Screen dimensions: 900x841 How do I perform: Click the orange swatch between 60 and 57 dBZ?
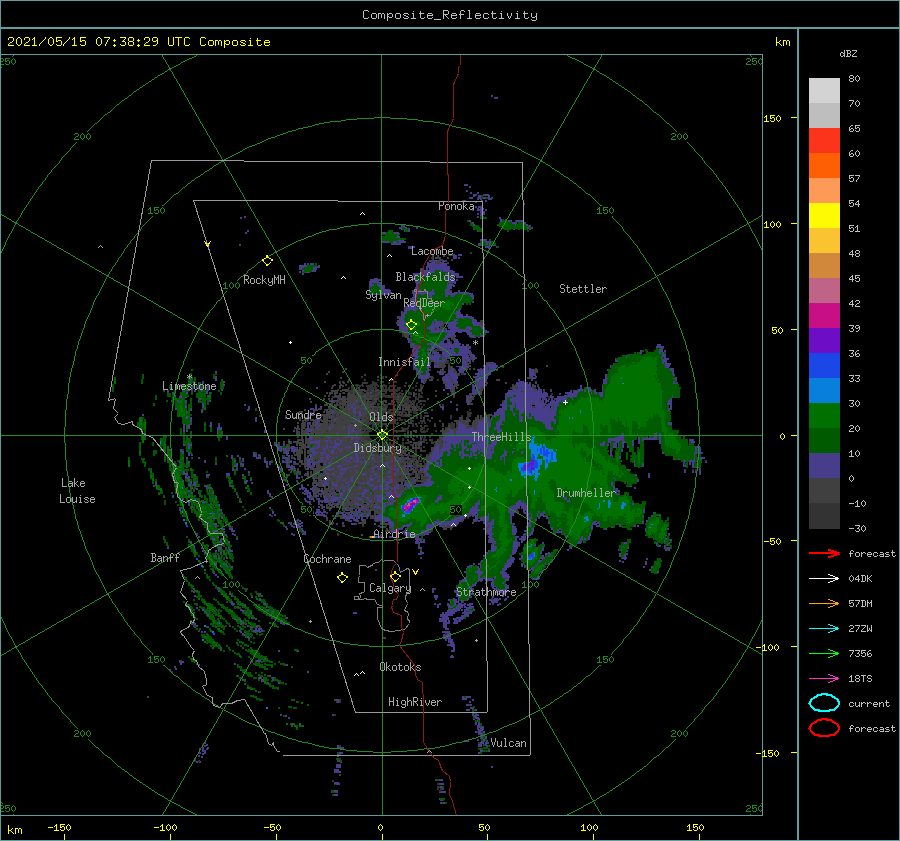pyautogui.click(x=824, y=166)
